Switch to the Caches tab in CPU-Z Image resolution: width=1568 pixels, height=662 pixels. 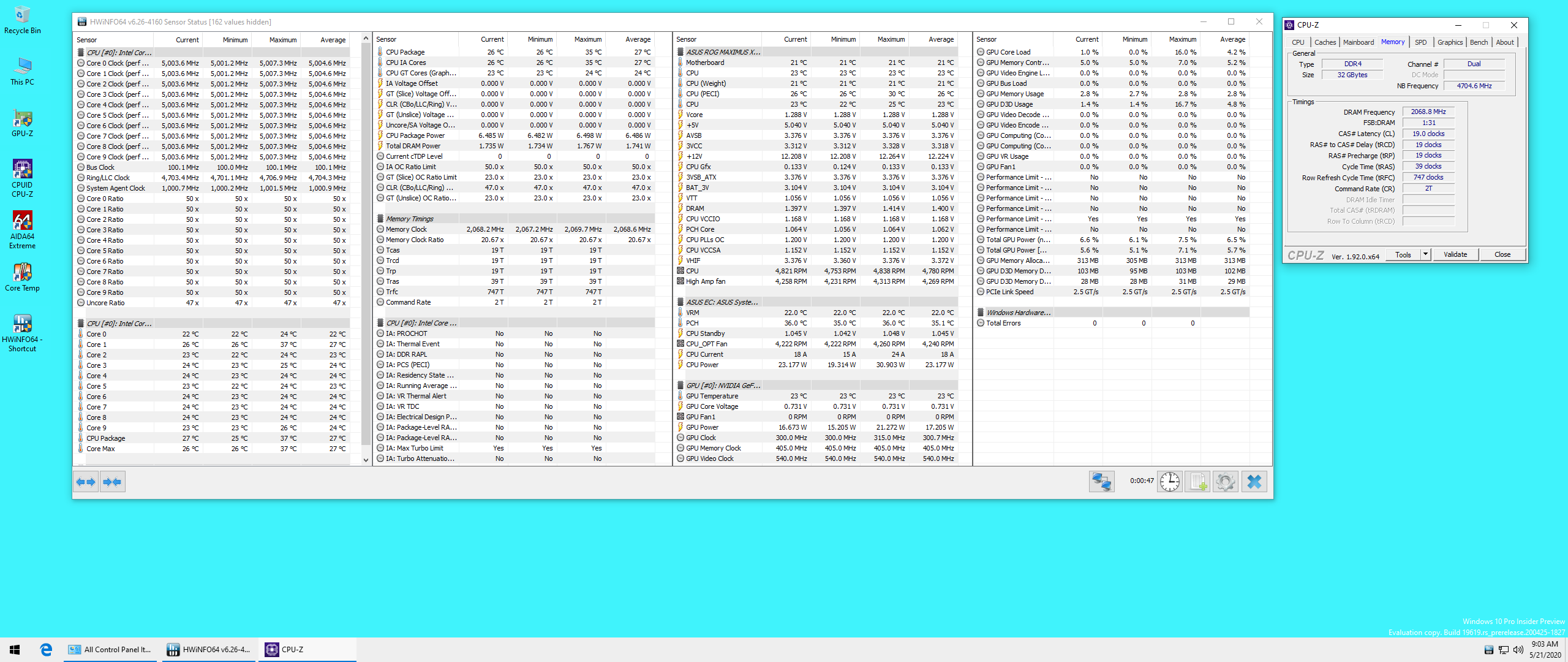pyautogui.click(x=1325, y=42)
